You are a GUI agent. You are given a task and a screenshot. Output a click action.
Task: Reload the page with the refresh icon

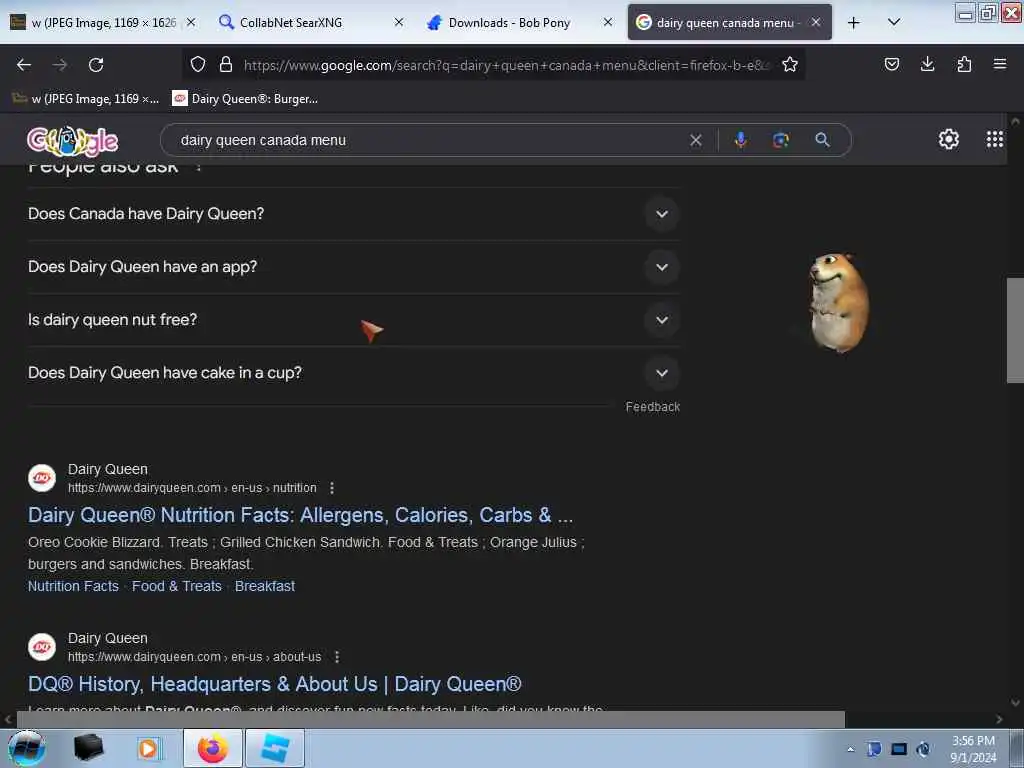96,65
